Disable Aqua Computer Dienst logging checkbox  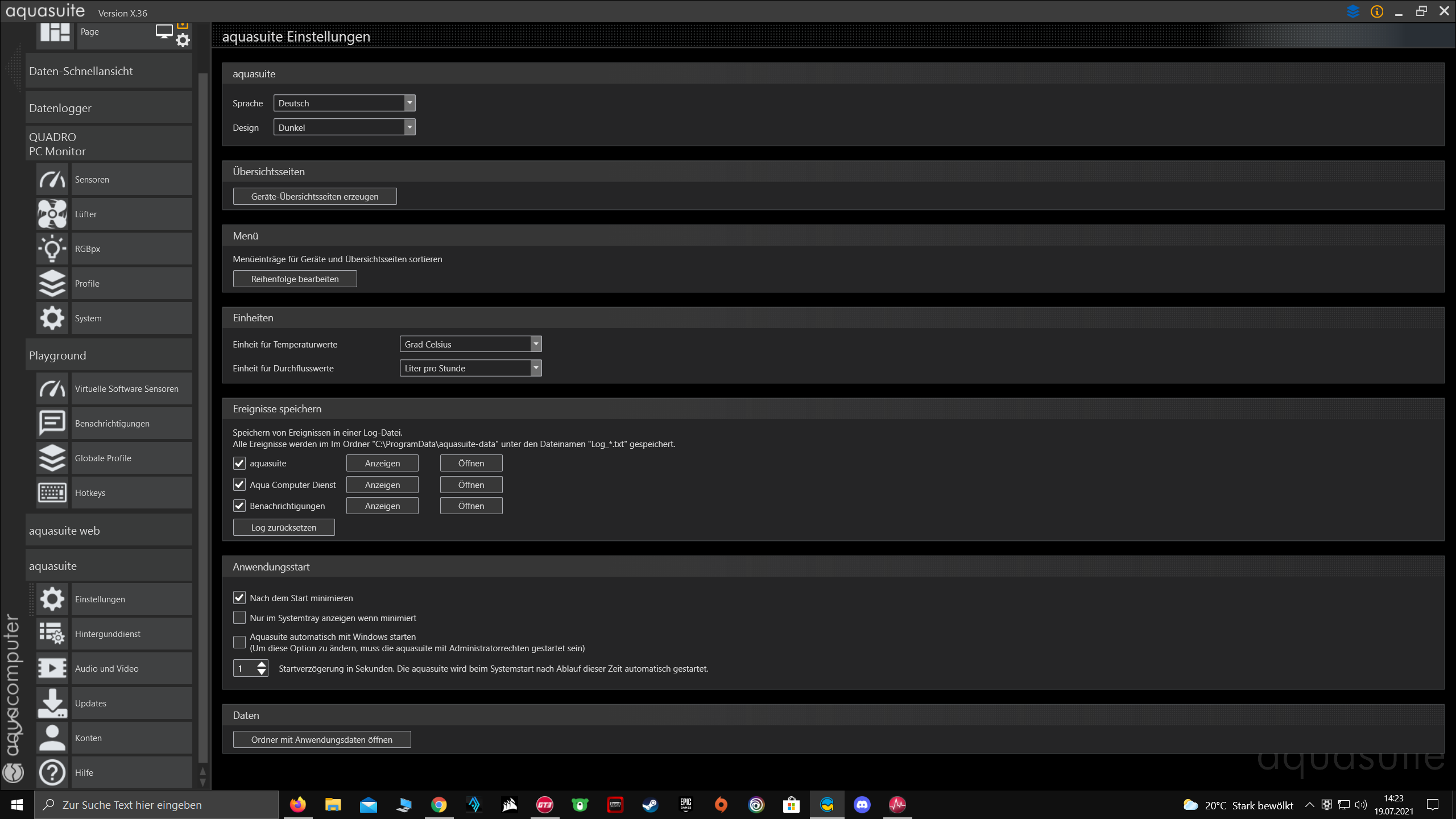239,485
